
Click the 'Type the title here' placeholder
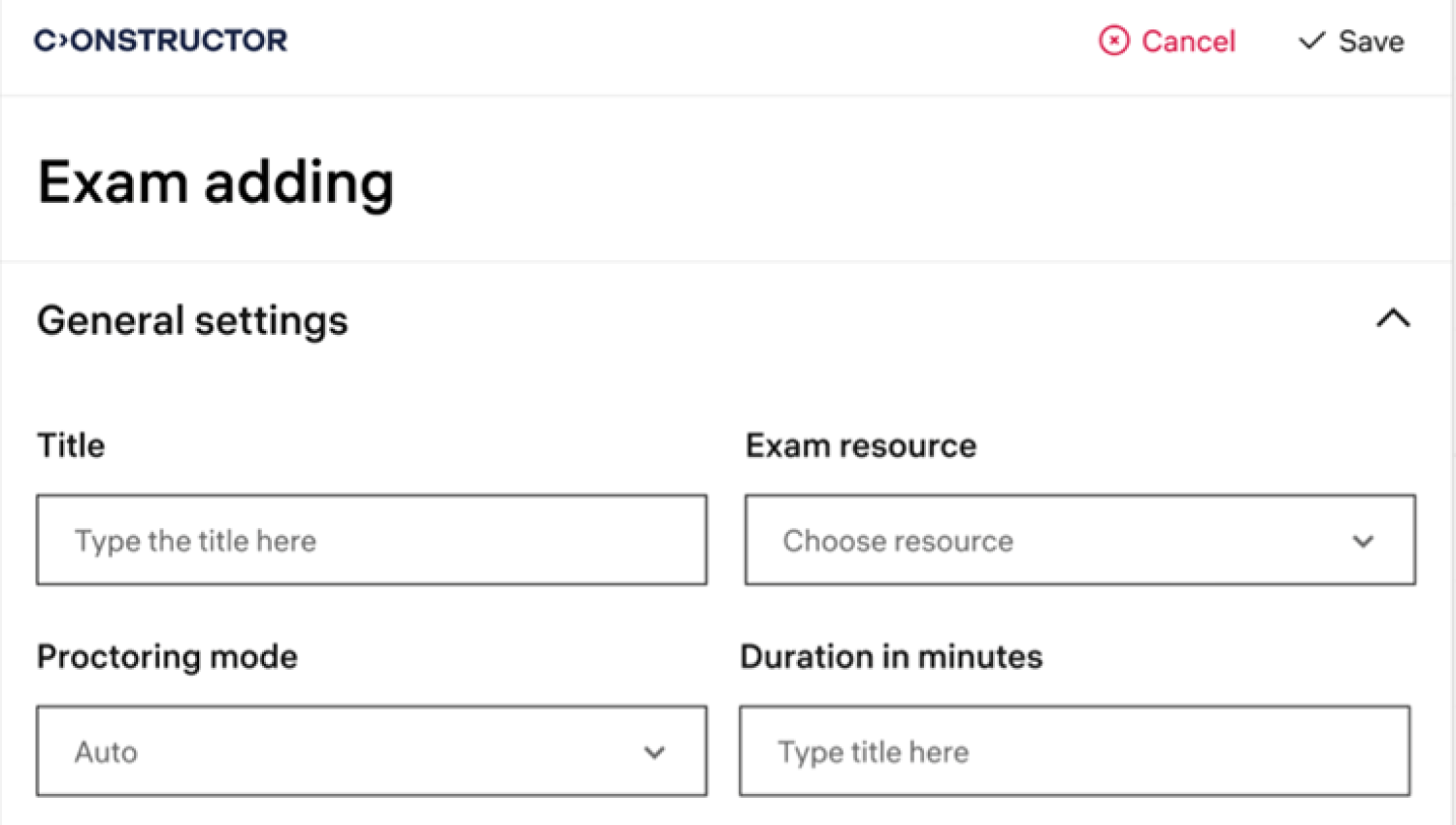click(196, 541)
